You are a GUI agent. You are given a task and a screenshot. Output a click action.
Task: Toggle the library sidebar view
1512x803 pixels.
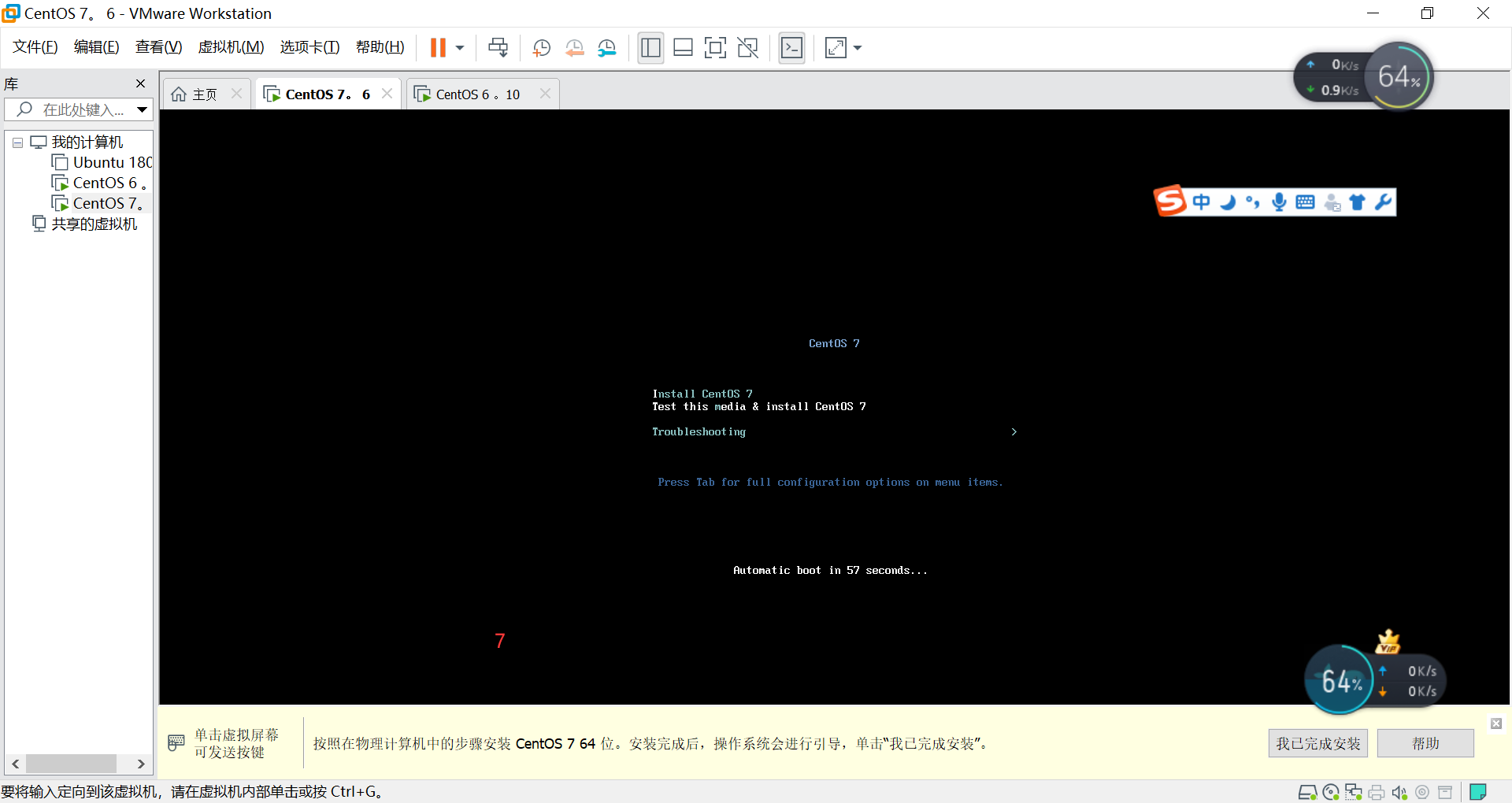[x=650, y=48]
